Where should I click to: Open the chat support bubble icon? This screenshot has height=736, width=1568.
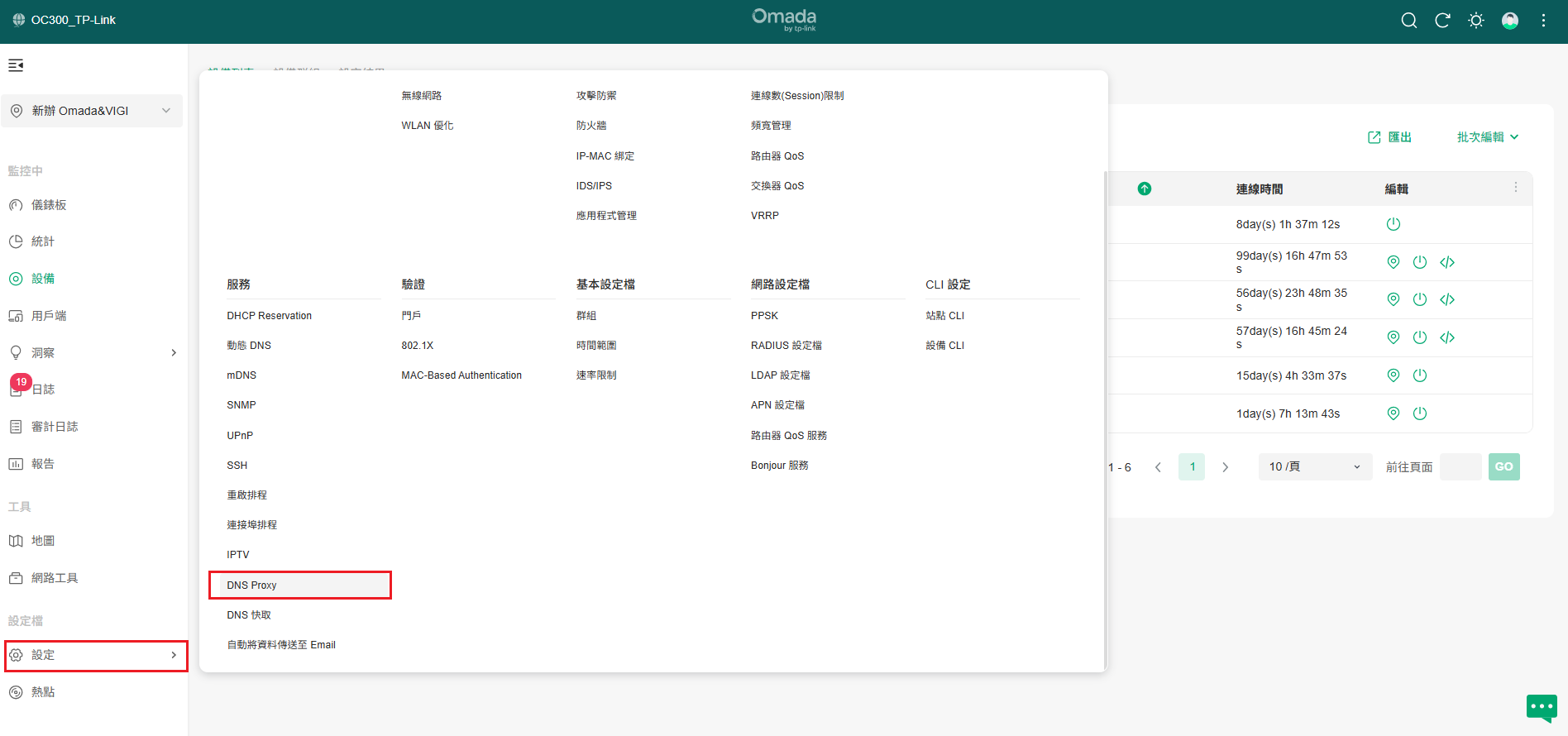click(x=1542, y=707)
